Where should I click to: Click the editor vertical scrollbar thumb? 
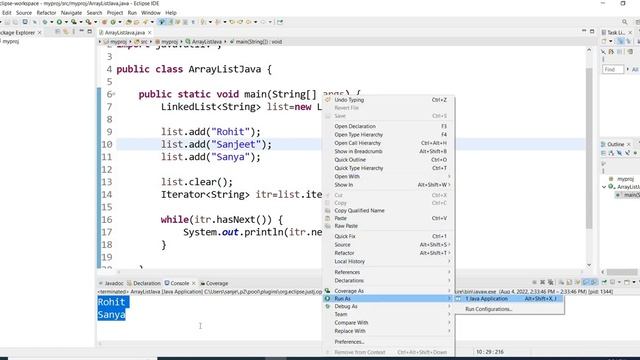click(x=589, y=147)
